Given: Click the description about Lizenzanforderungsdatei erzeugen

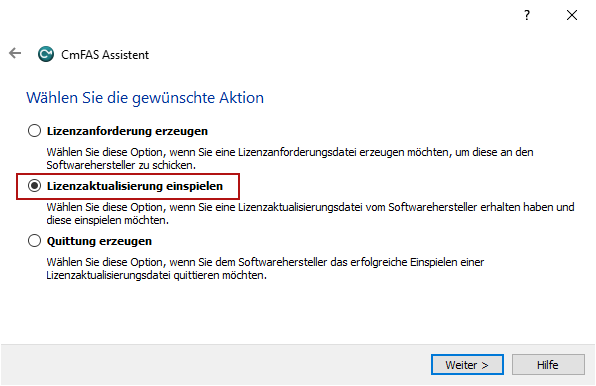Looking at the screenshot, I should click(290, 158).
